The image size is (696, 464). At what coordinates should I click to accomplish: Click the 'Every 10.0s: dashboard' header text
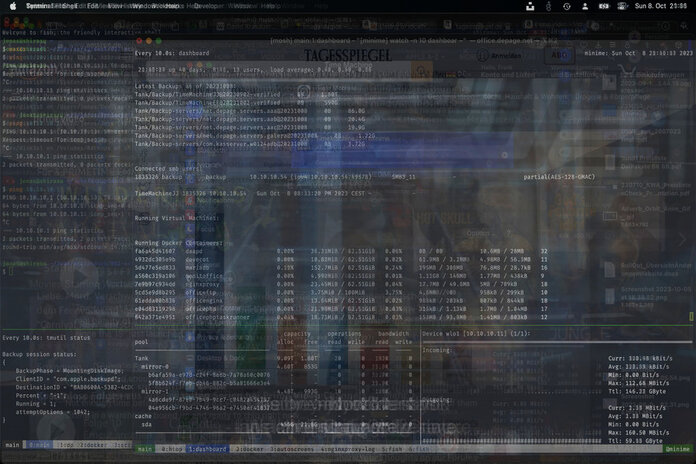(172, 53)
